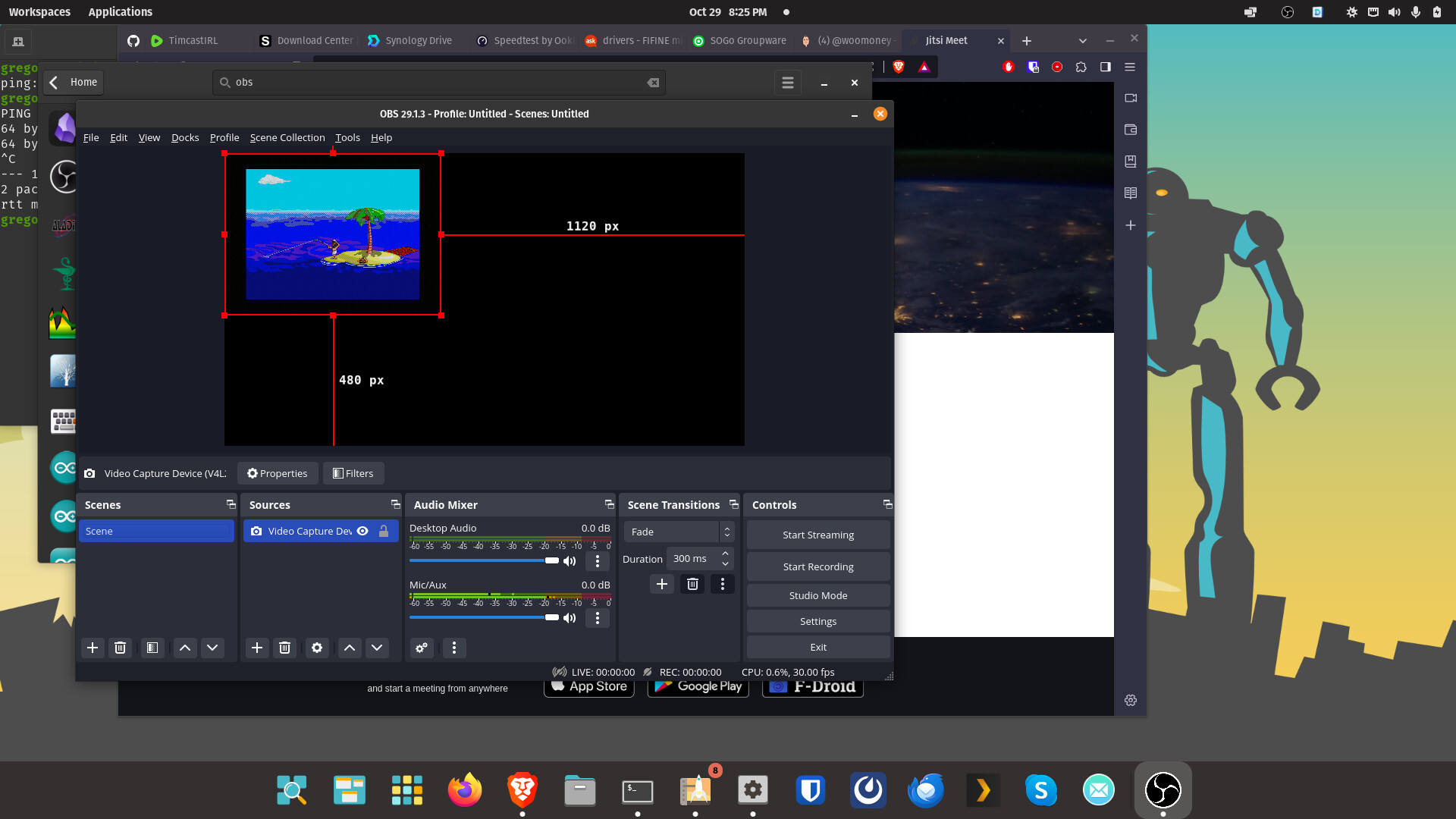Open scene filters icon in Scenes panel
The height and width of the screenshot is (819, 1456).
coord(152,648)
